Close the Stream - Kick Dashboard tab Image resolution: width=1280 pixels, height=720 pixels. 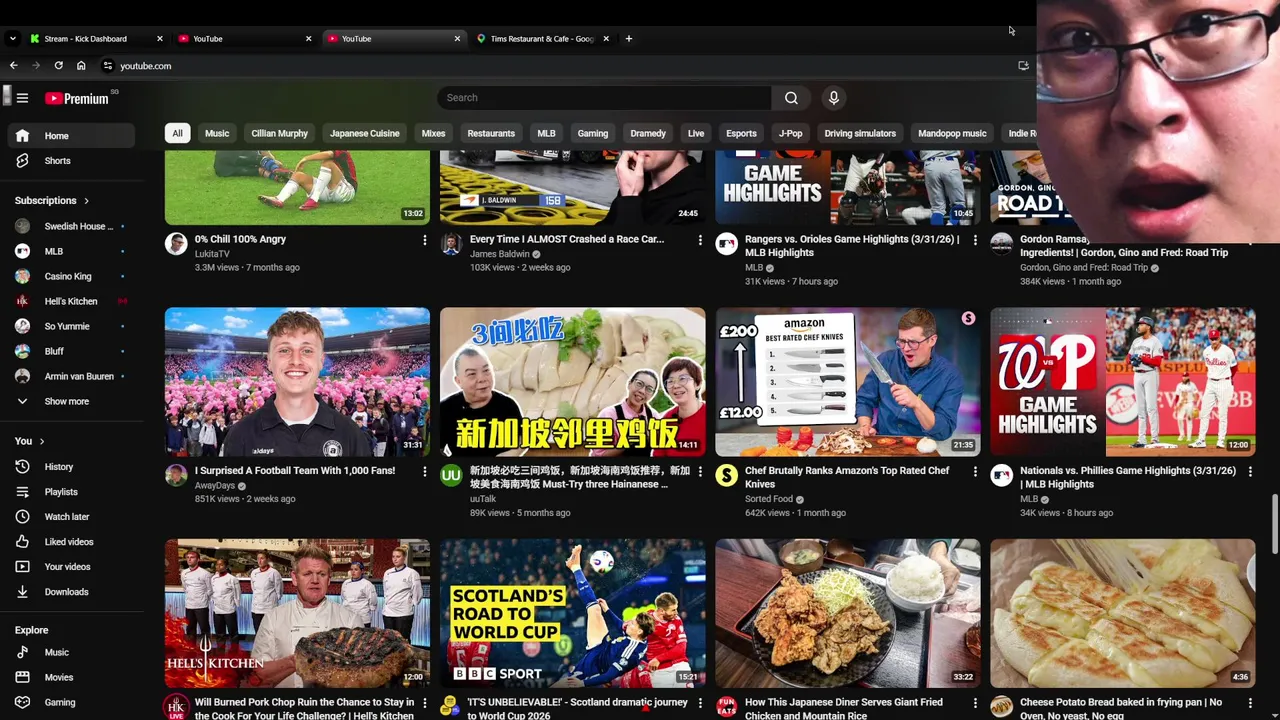click(159, 39)
